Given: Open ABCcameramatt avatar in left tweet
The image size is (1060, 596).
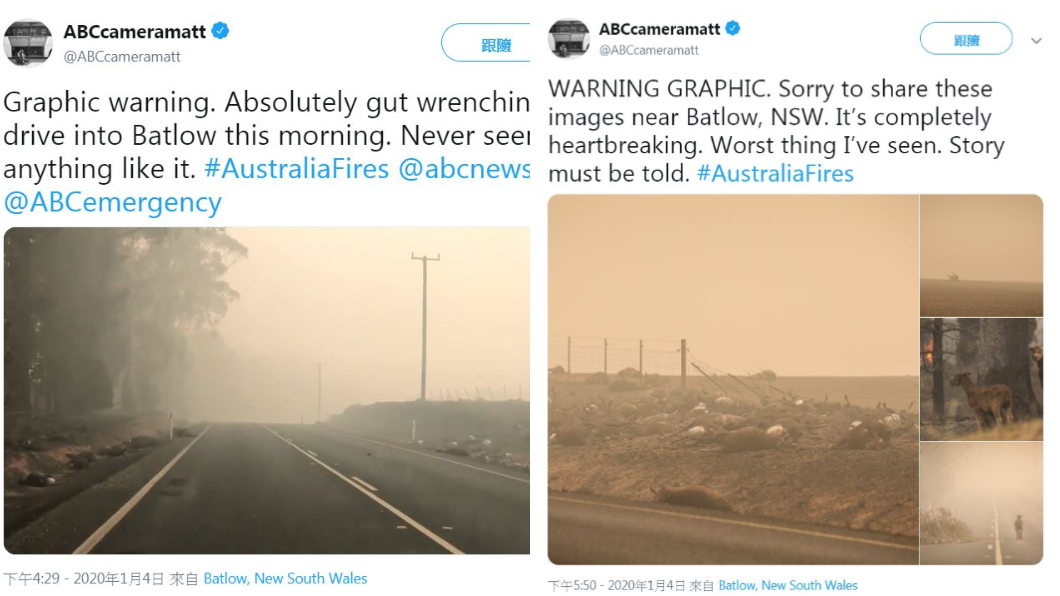Looking at the screenshot, I should [28, 43].
